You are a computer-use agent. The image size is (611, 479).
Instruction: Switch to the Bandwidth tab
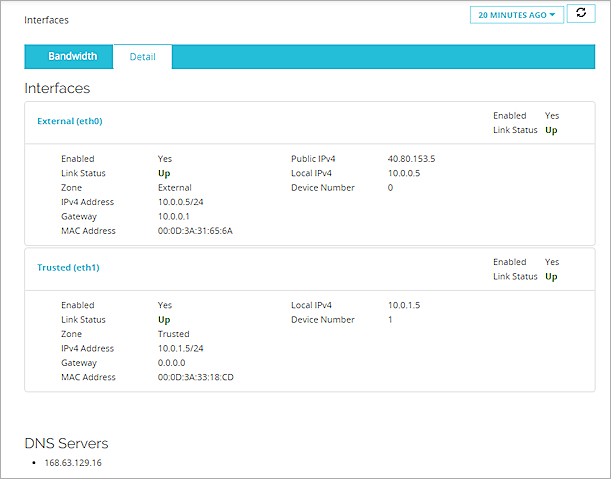pyautogui.click(x=72, y=57)
